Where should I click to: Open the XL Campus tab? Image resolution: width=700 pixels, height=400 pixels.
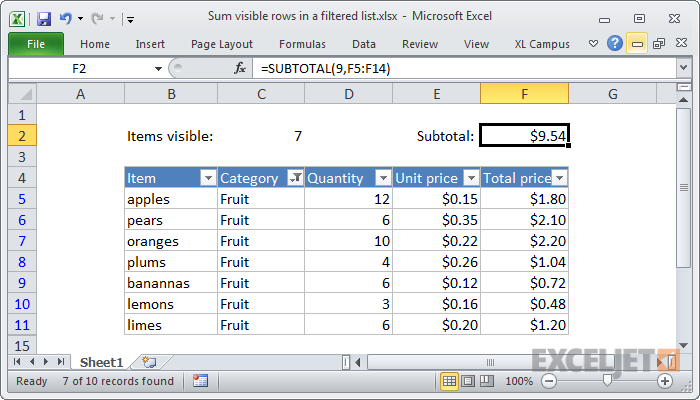542,44
